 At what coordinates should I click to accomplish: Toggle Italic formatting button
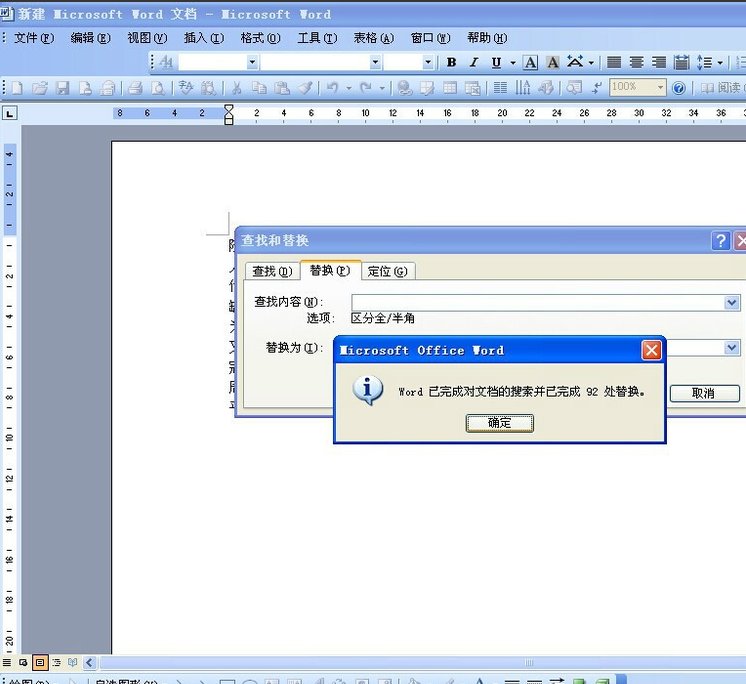coord(474,62)
